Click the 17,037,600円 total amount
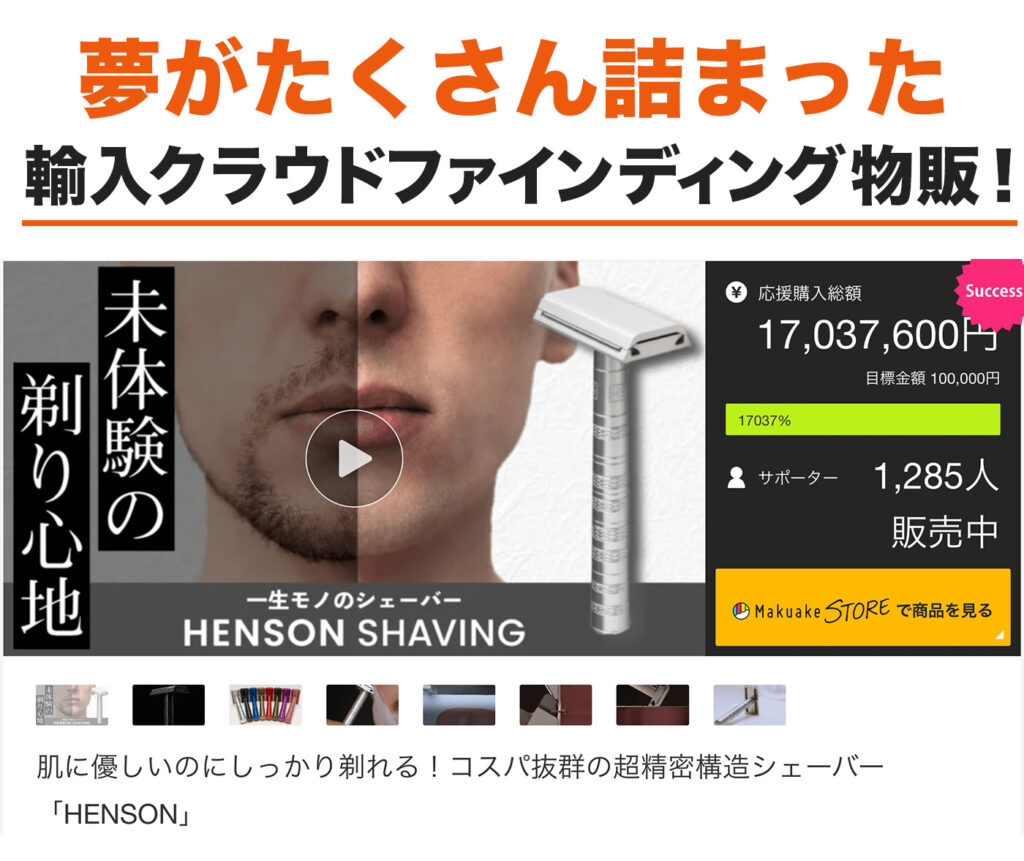 pos(878,334)
